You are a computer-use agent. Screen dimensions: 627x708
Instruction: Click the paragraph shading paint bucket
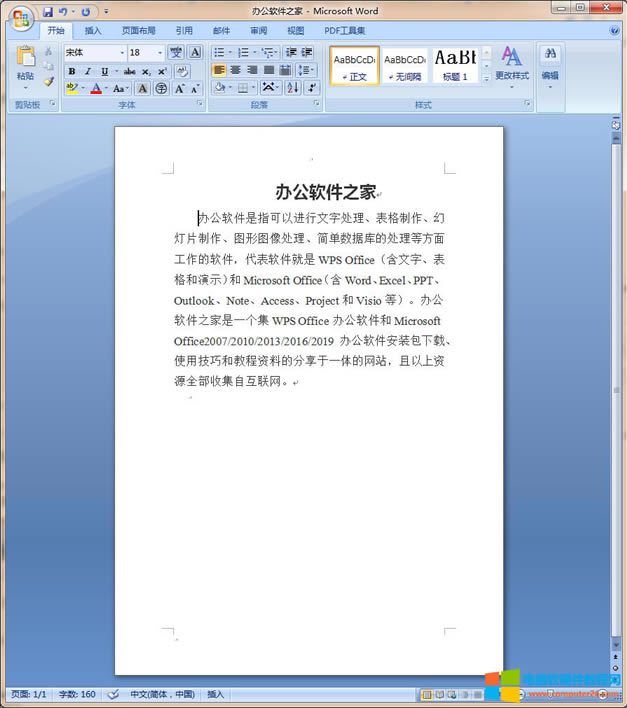220,88
